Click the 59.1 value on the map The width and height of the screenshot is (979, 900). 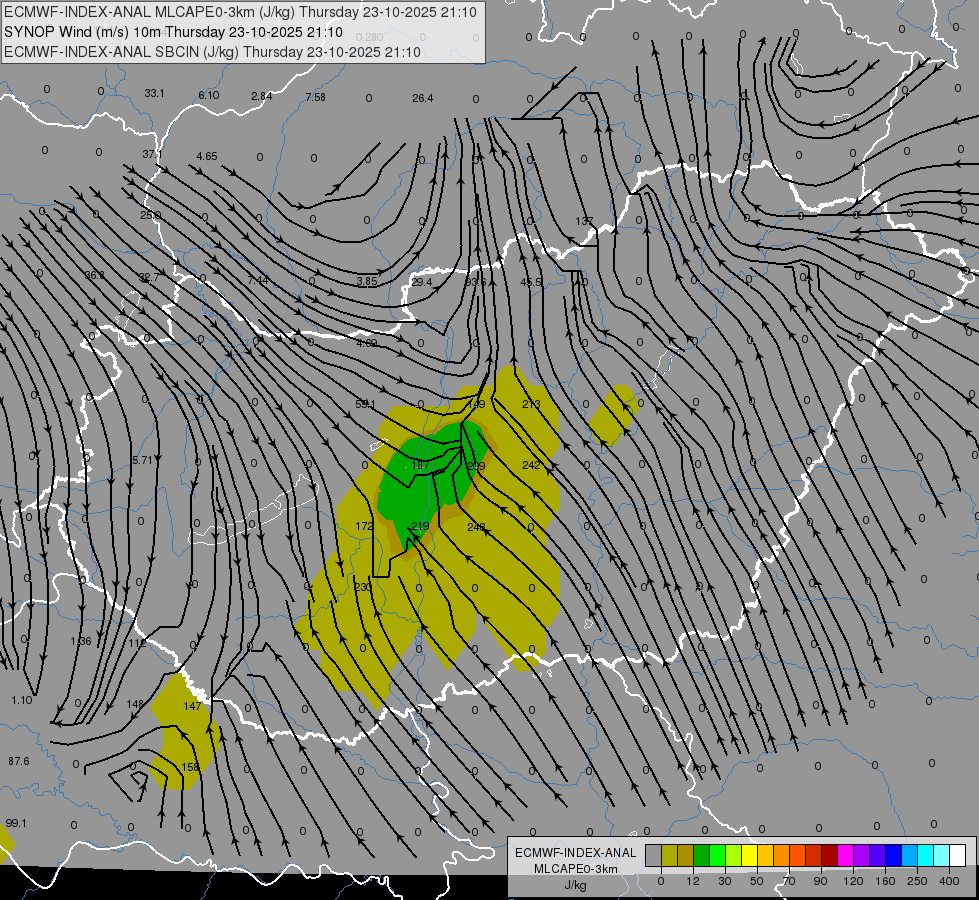tap(365, 404)
